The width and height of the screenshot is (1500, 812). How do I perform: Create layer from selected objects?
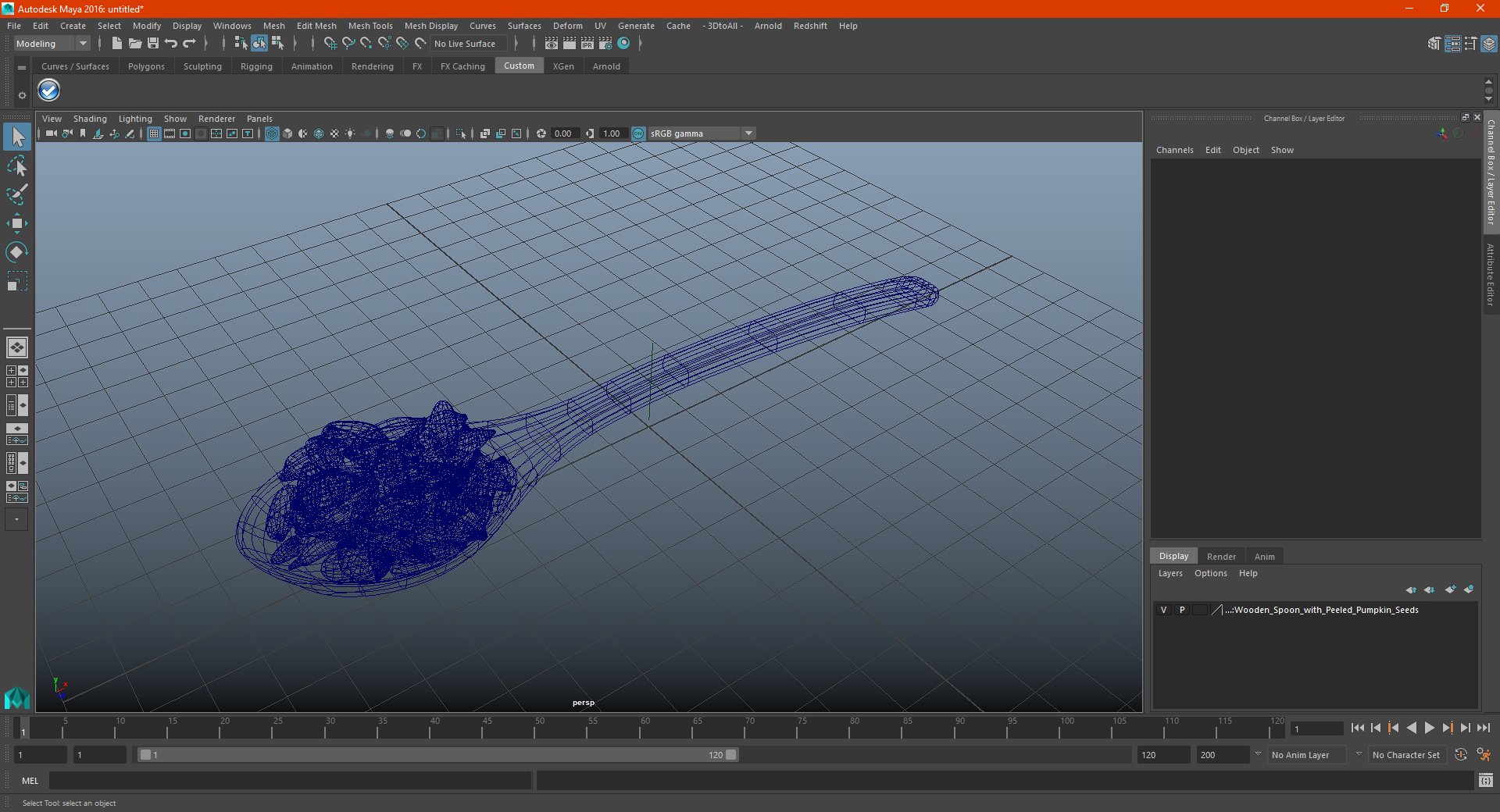pyautogui.click(x=1469, y=589)
